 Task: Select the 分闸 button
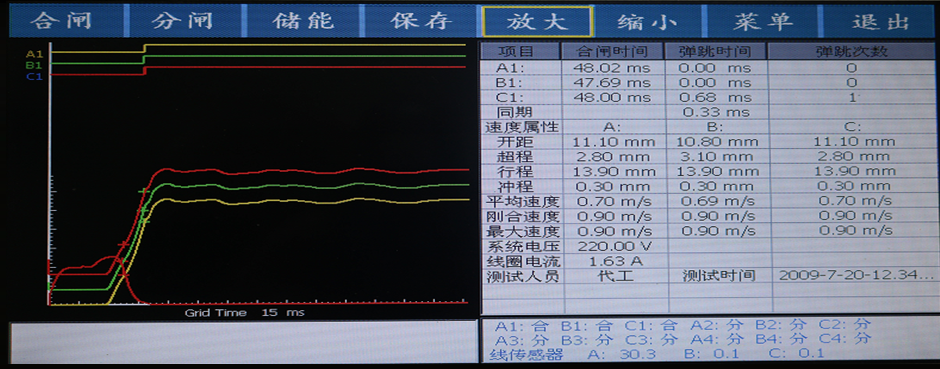pyautogui.click(x=184, y=20)
